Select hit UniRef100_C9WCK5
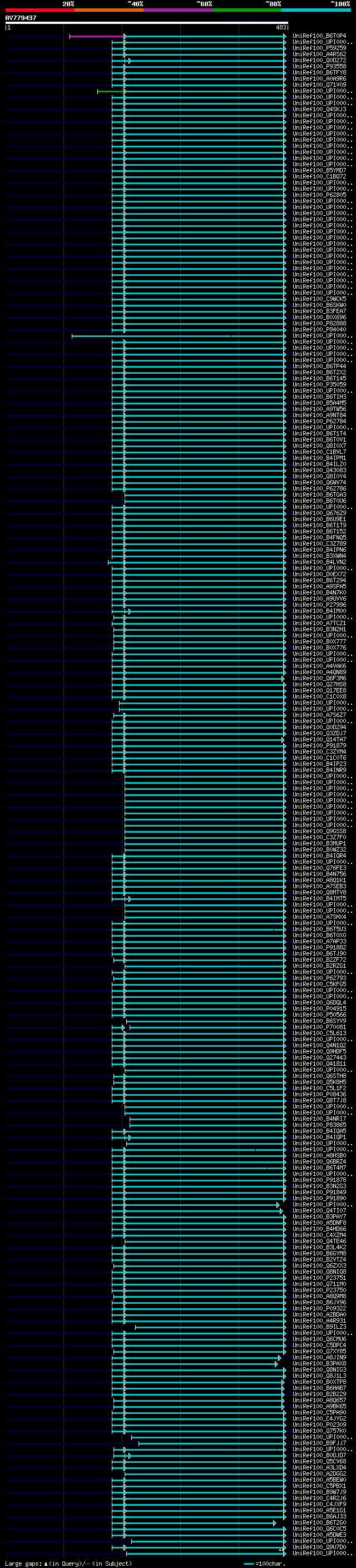 [319, 299]
